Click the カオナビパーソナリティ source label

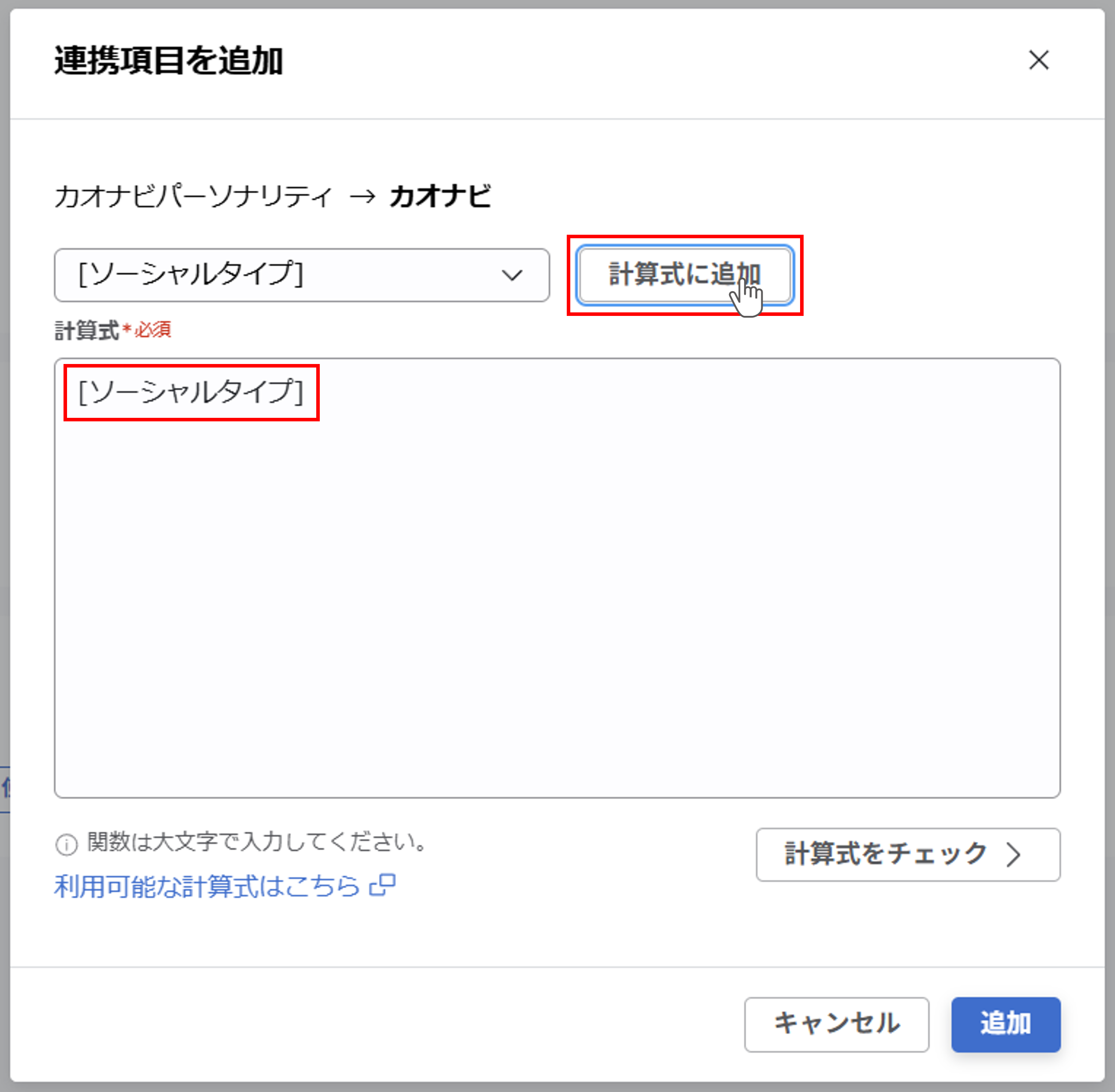pos(193,197)
